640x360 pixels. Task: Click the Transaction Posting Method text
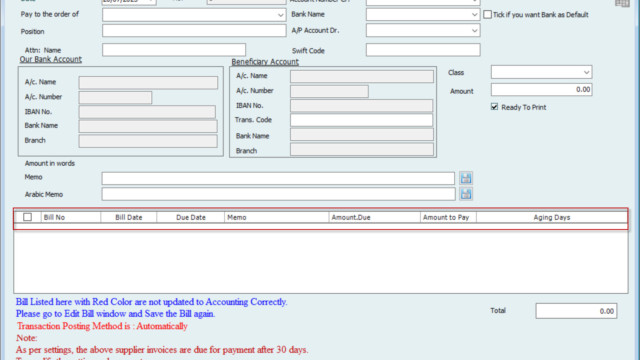pyautogui.click(x=102, y=326)
